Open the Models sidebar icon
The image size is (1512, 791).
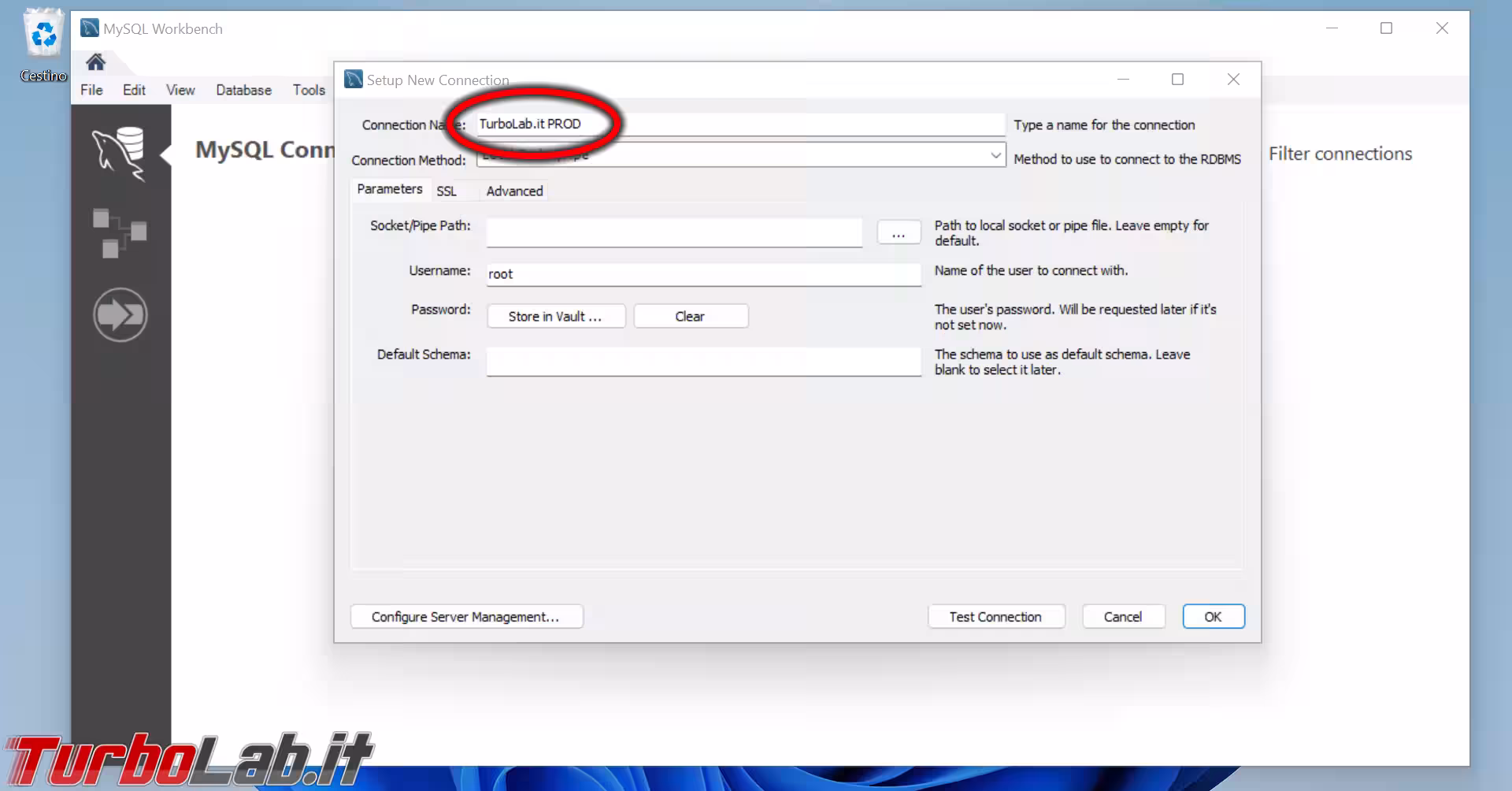click(120, 233)
